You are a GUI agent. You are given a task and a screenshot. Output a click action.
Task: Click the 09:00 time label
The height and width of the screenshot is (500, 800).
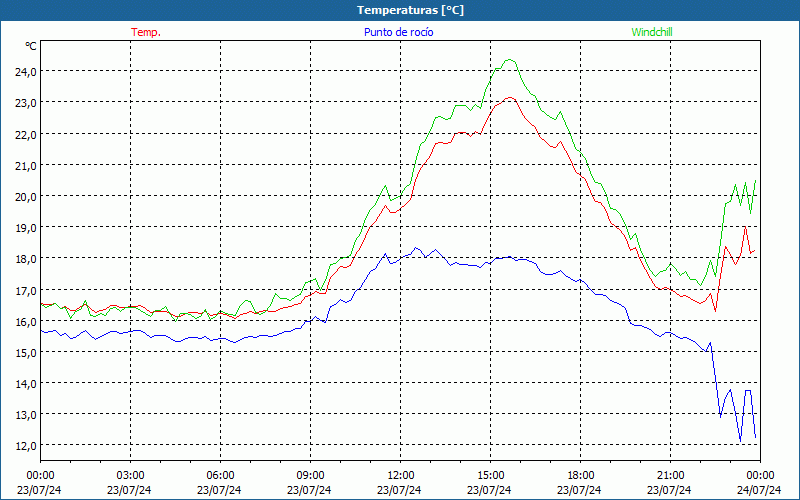coord(310,476)
